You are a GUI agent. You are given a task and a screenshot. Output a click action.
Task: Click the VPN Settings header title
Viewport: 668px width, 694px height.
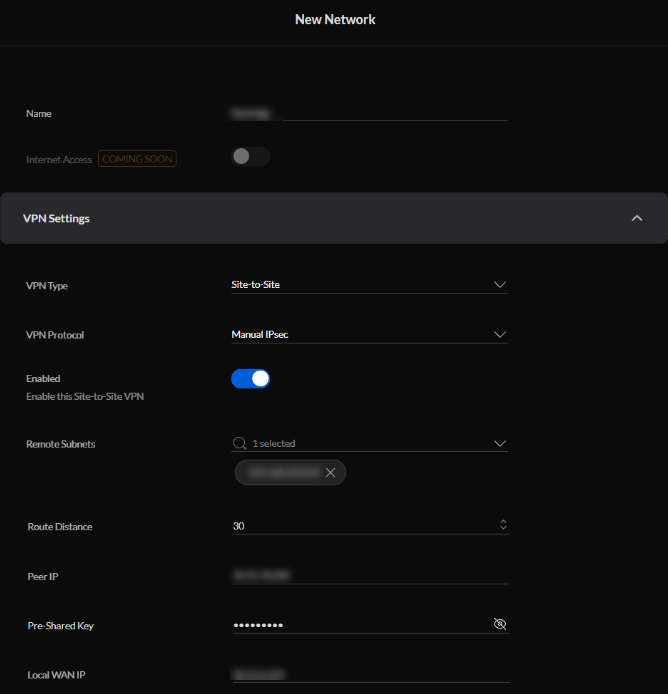coord(56,218)
